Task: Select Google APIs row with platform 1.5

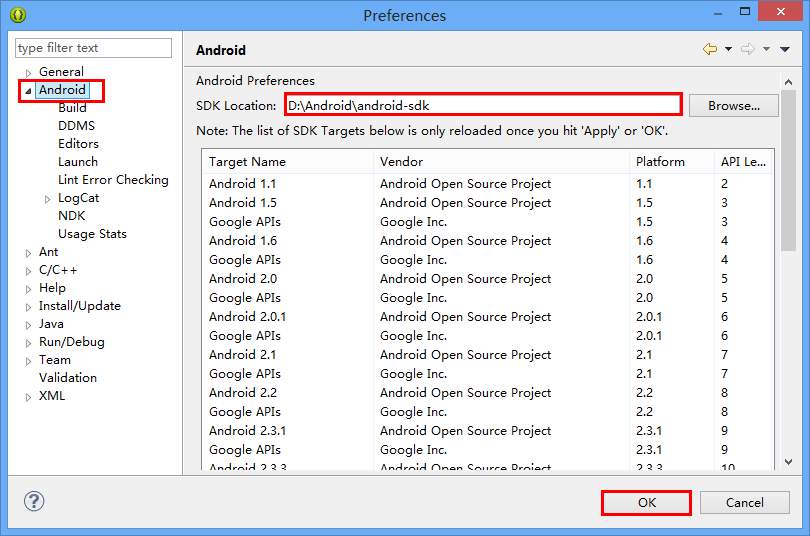Action: pyautogui.click(x=488, y=222)
